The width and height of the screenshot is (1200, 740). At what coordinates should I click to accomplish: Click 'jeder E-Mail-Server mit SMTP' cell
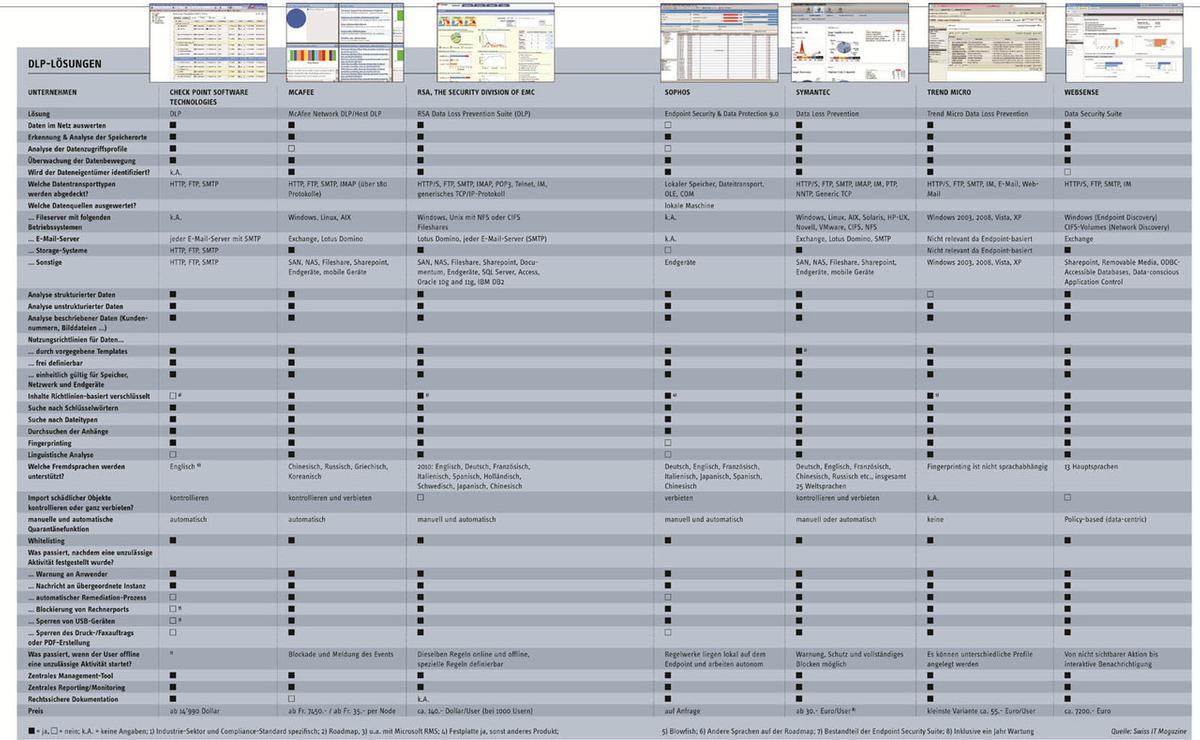click(216, 239)
